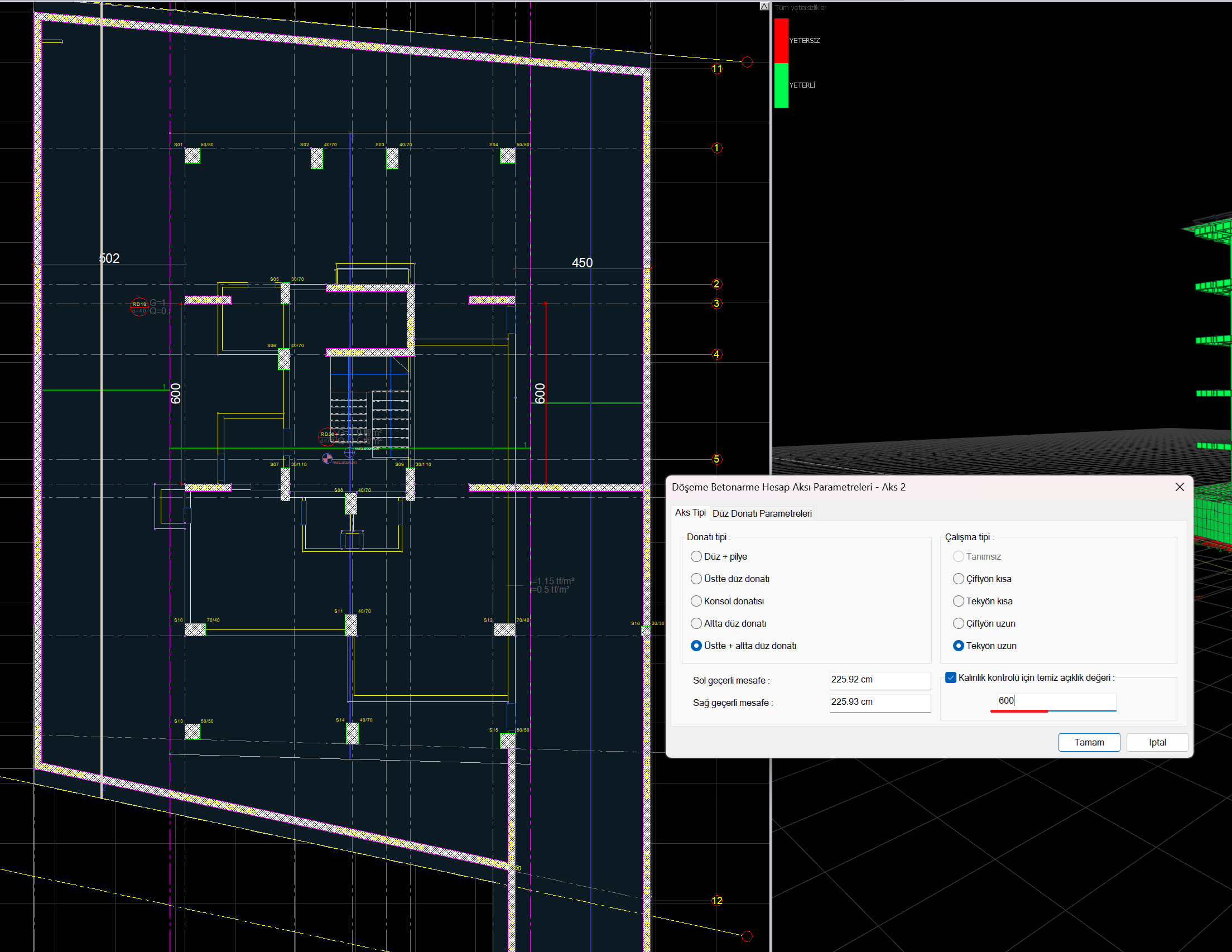Viewport: 1232px width, 952px height.
Task: Select Çiftyön uzun working type
Action: click(x=984, y=623)
